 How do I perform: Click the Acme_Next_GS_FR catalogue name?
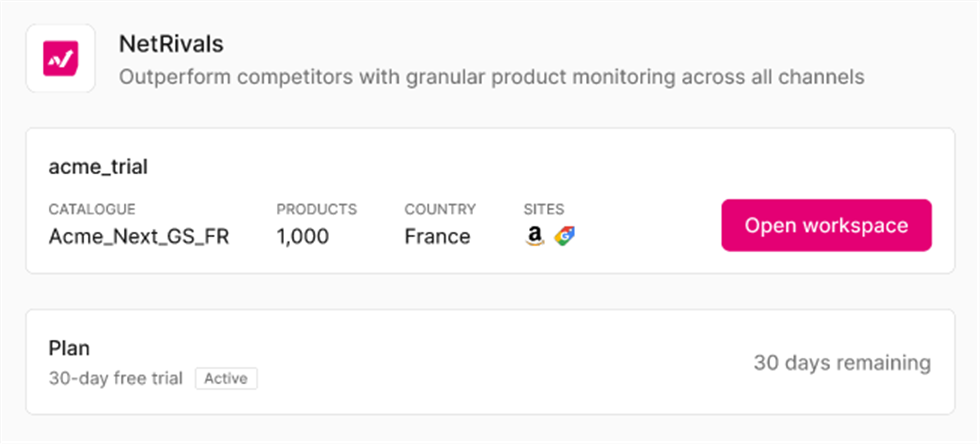(x=139, y=237)
